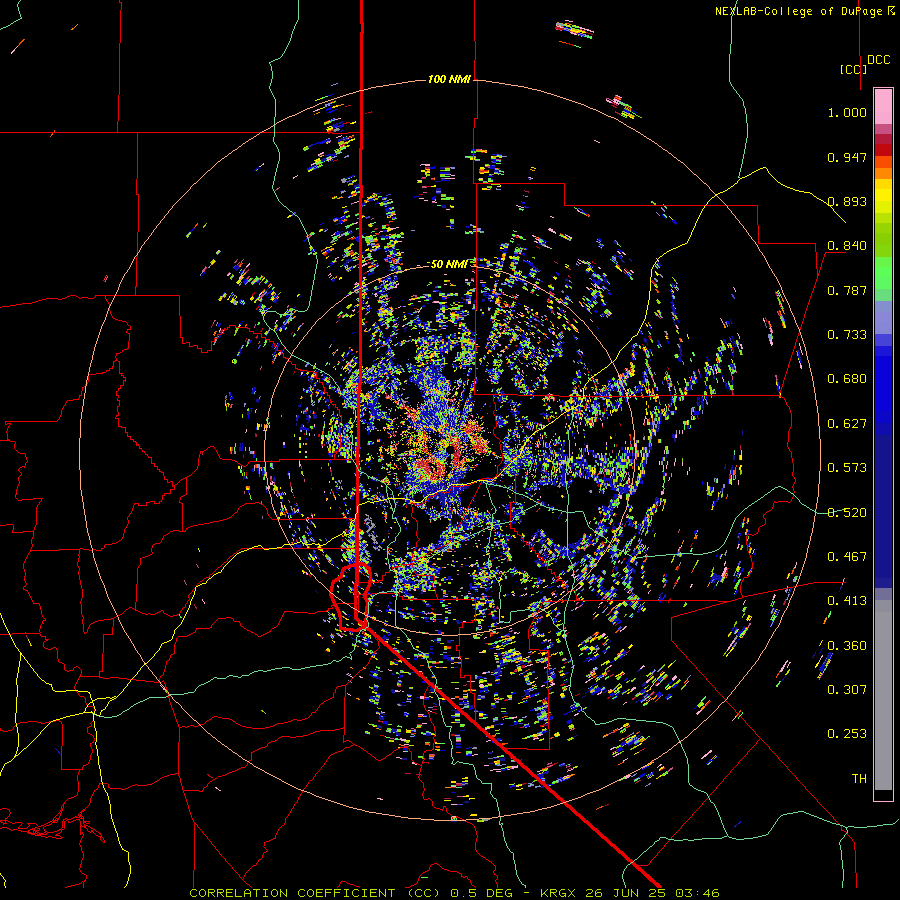Screen dimensions: 900x900
Task: Click the 0.5 DEG elevation angle text
Action: tap(481, 893)
